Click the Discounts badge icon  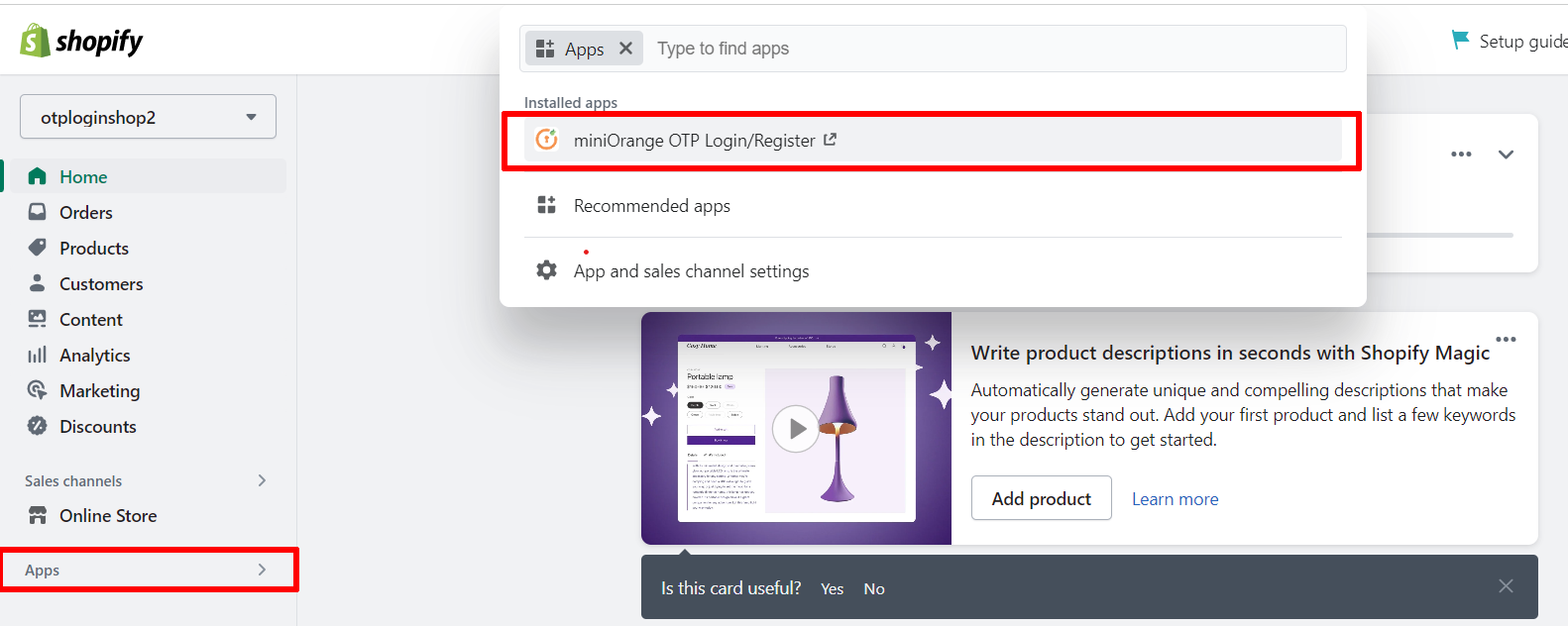(x=38, y=426)
